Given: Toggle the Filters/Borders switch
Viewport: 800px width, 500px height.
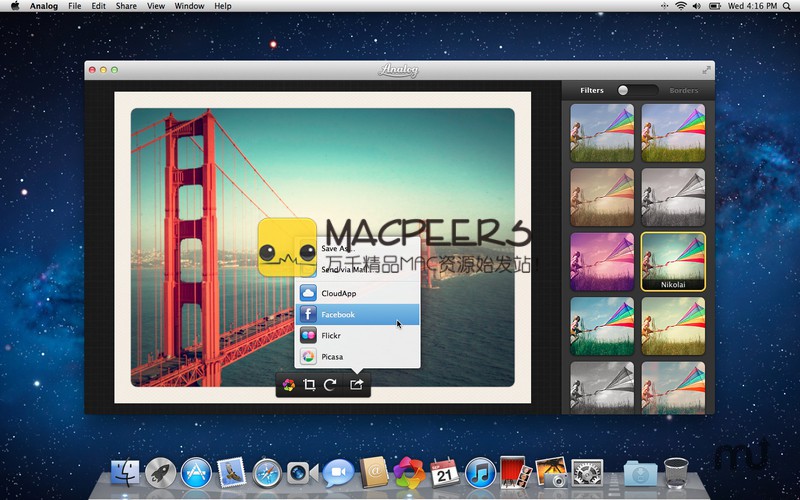Looking at the screenshot, I should point(636,90).
